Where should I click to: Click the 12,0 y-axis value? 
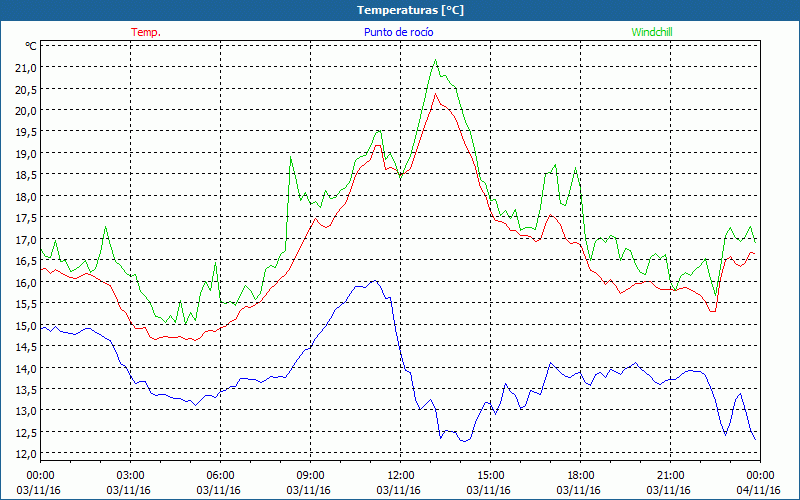click(27, 453)
